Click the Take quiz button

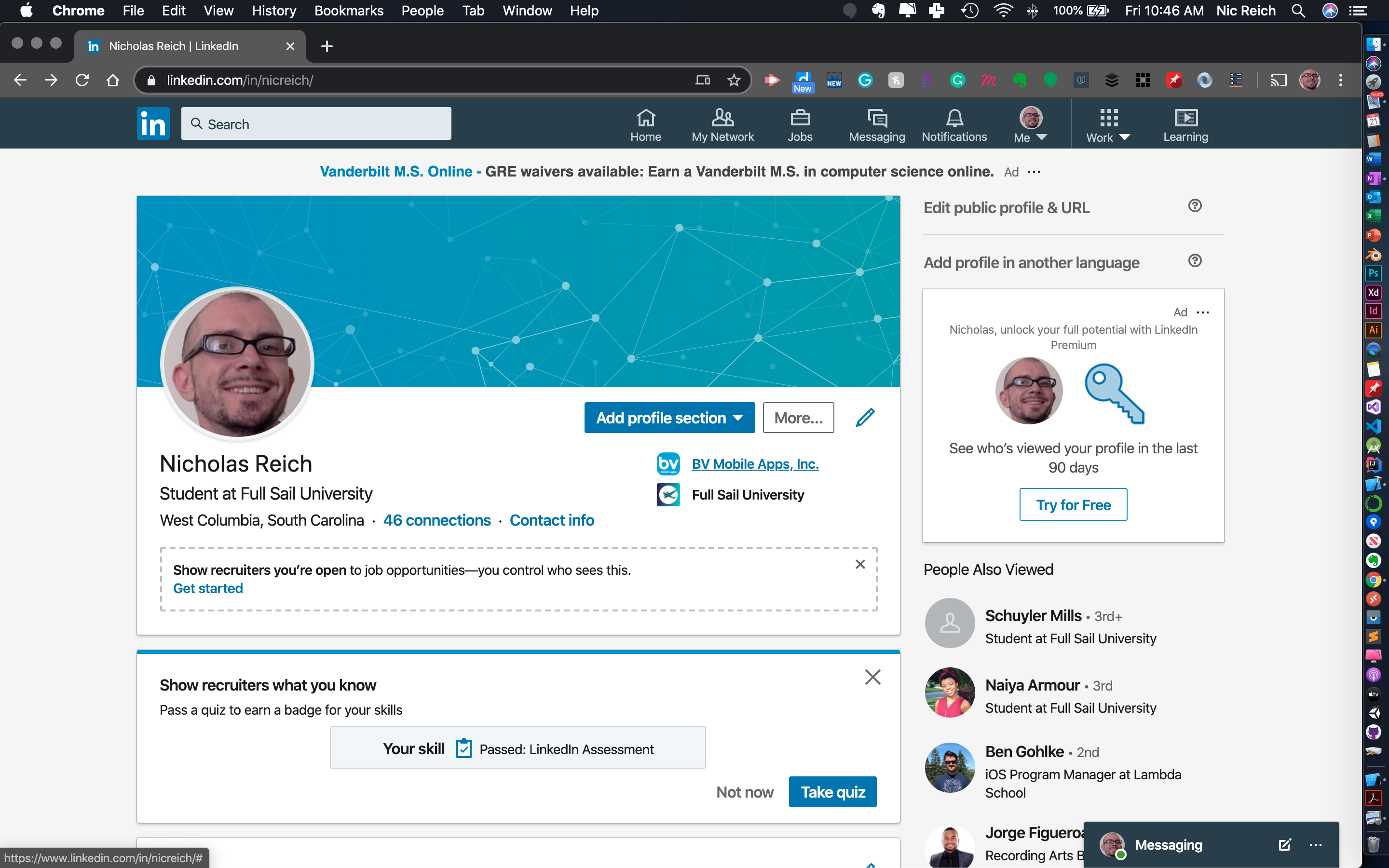click(832, 792)
